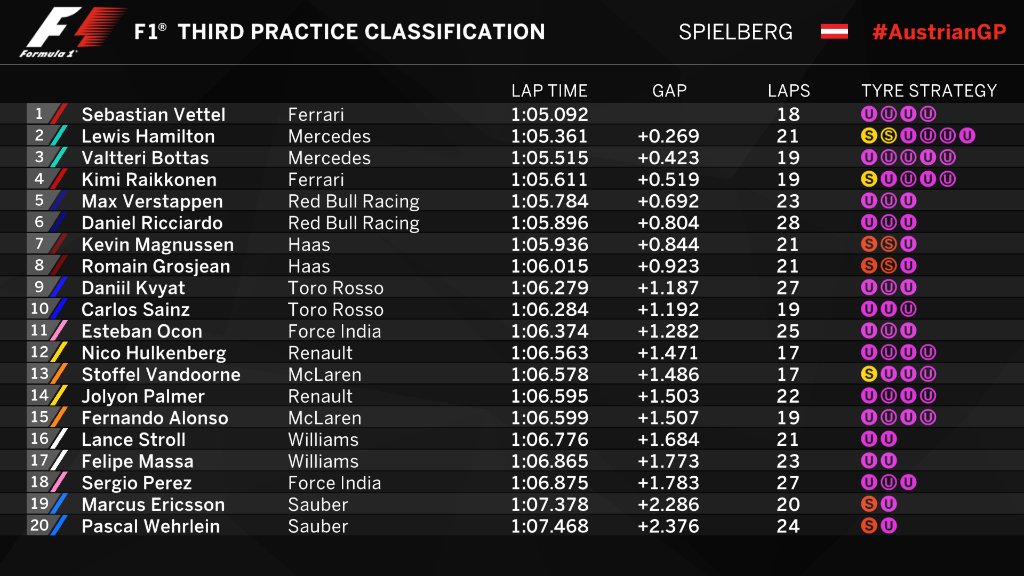Click the SPIELBERG location label
This screenshot has height=576, width=1024.
(735, 31)
